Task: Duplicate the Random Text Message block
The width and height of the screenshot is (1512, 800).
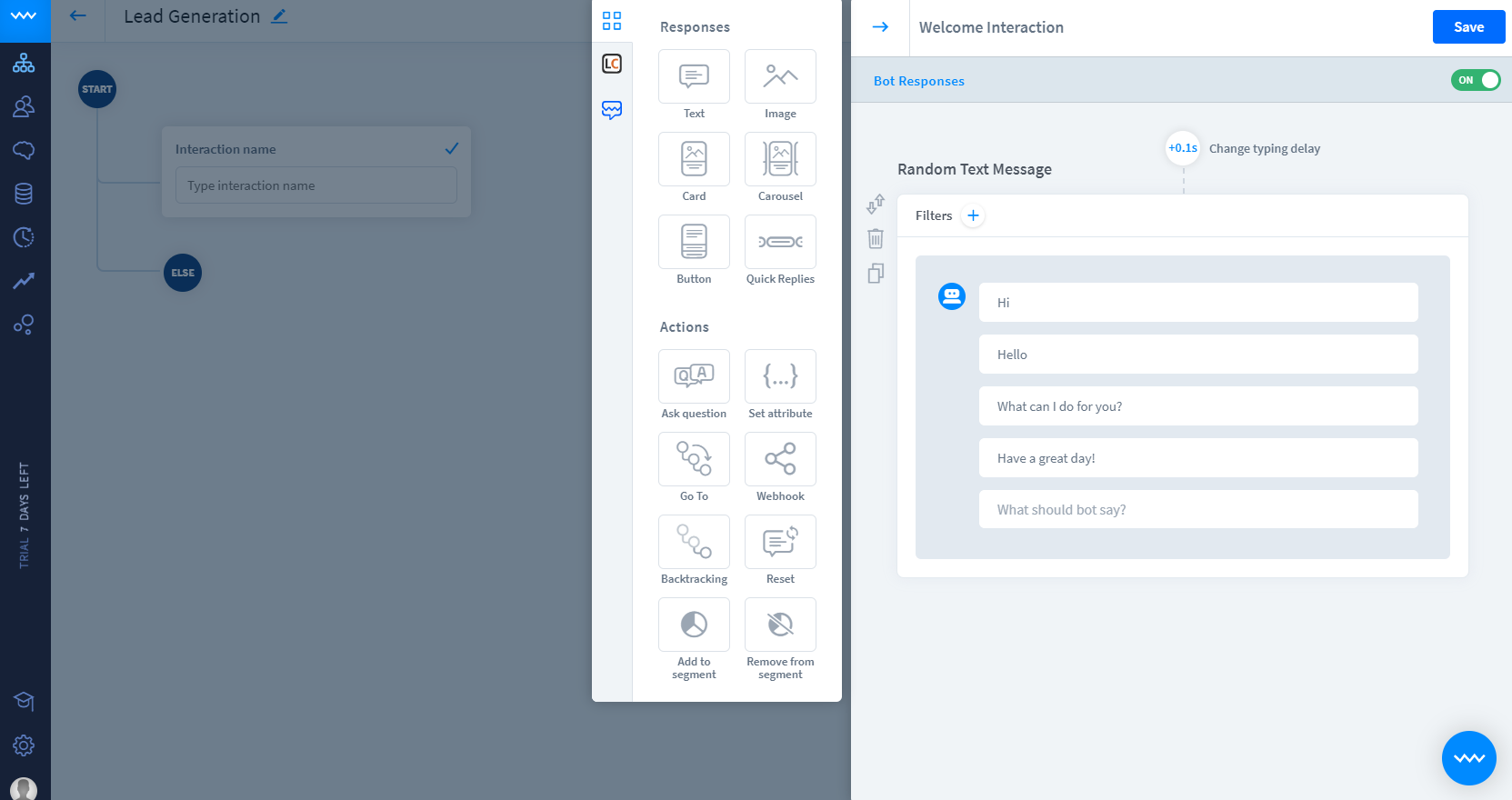Action: [876, 273]
